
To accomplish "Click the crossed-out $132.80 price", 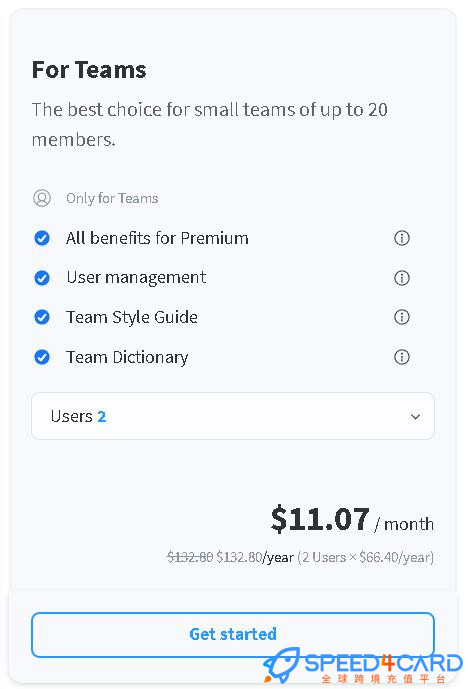I will [190, 557].
